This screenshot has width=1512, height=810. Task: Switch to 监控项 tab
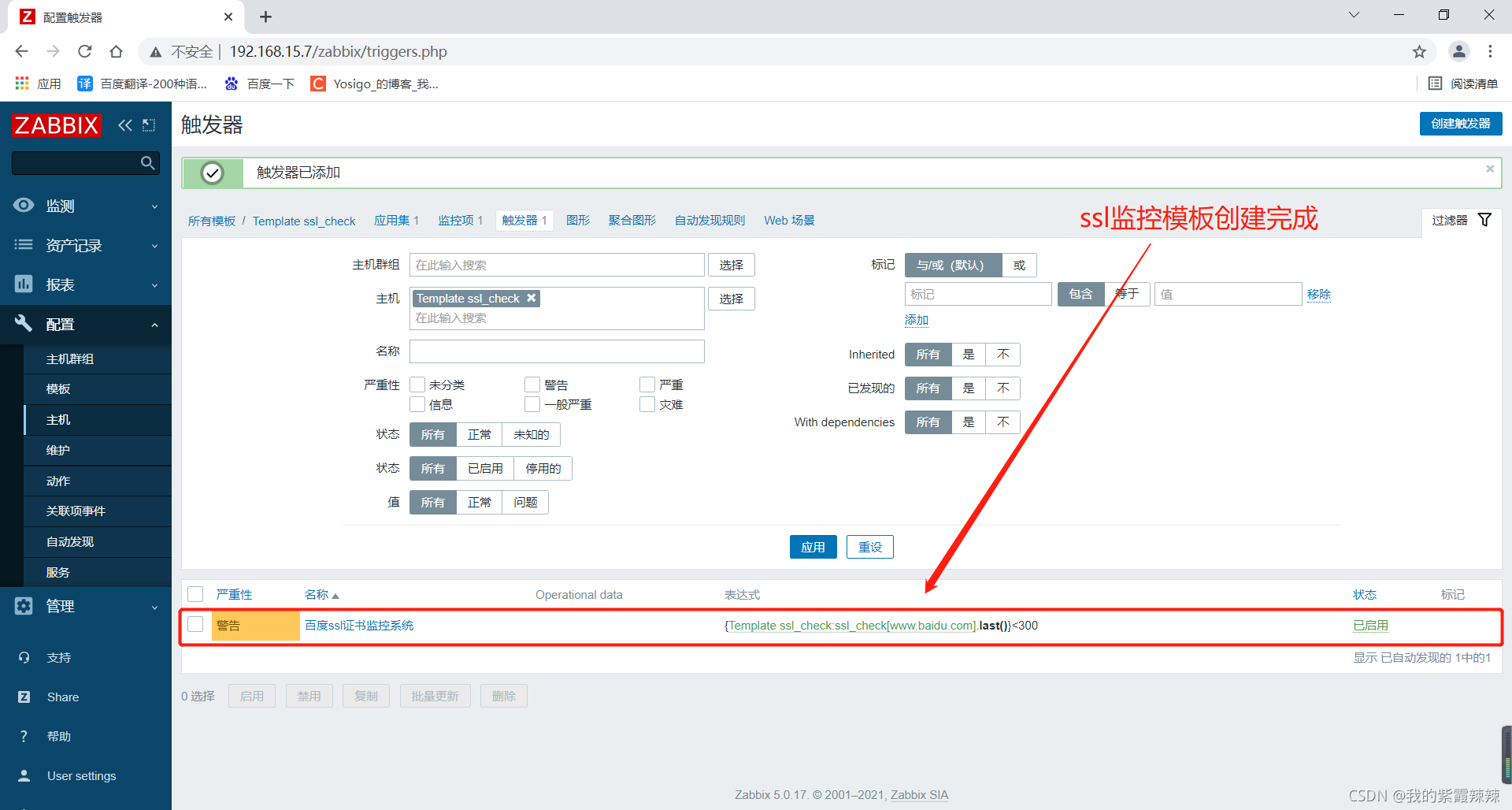[x=460, y=221]
